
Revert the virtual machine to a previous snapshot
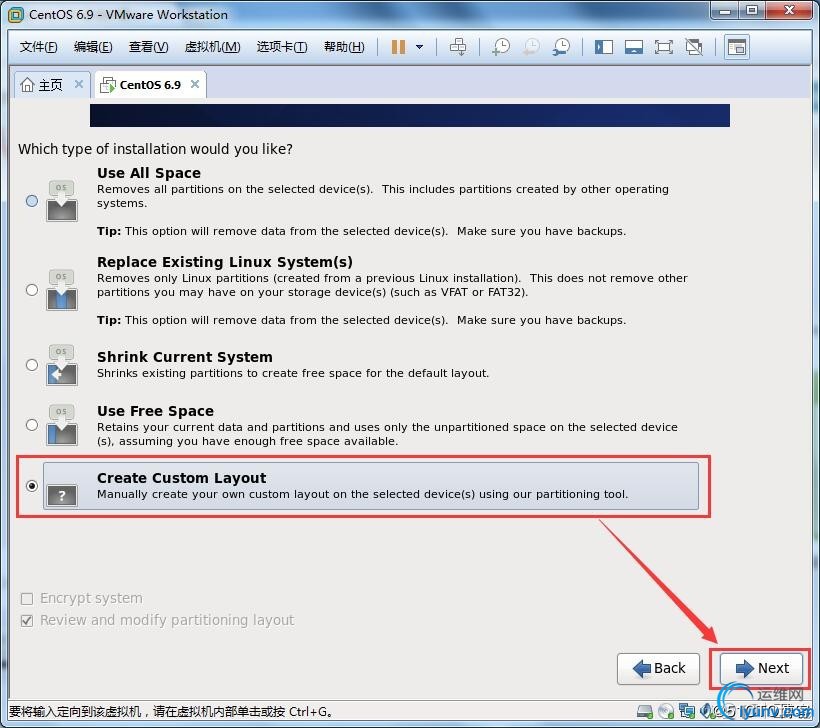(531, 47)
